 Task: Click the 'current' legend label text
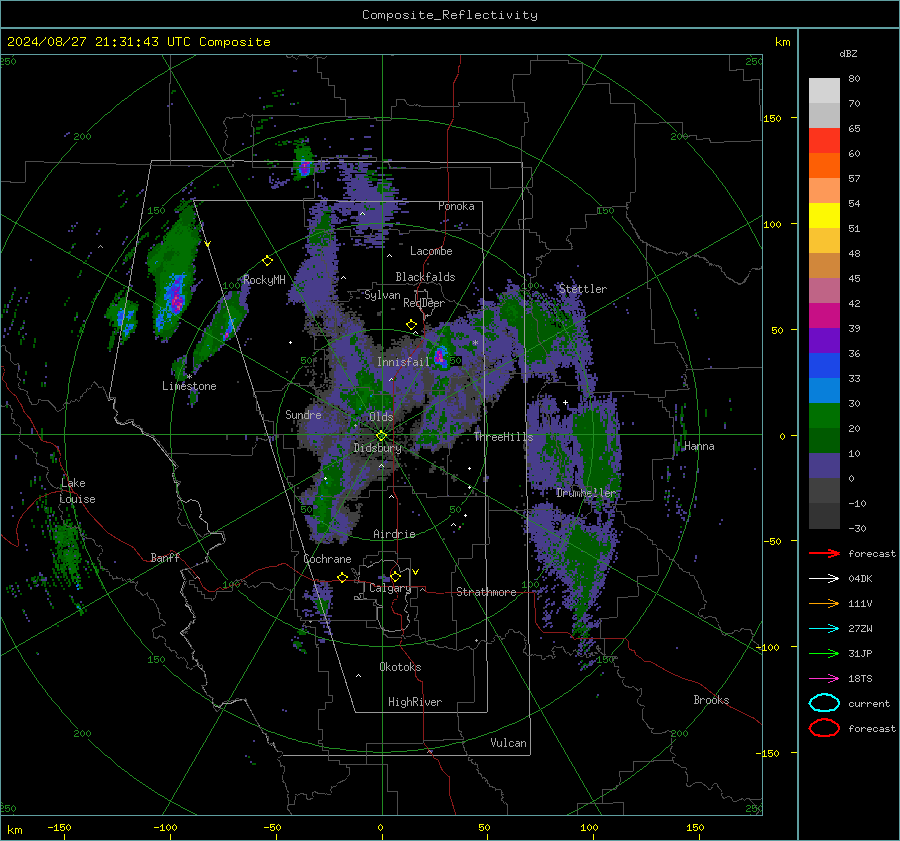[x=869, y=703]
